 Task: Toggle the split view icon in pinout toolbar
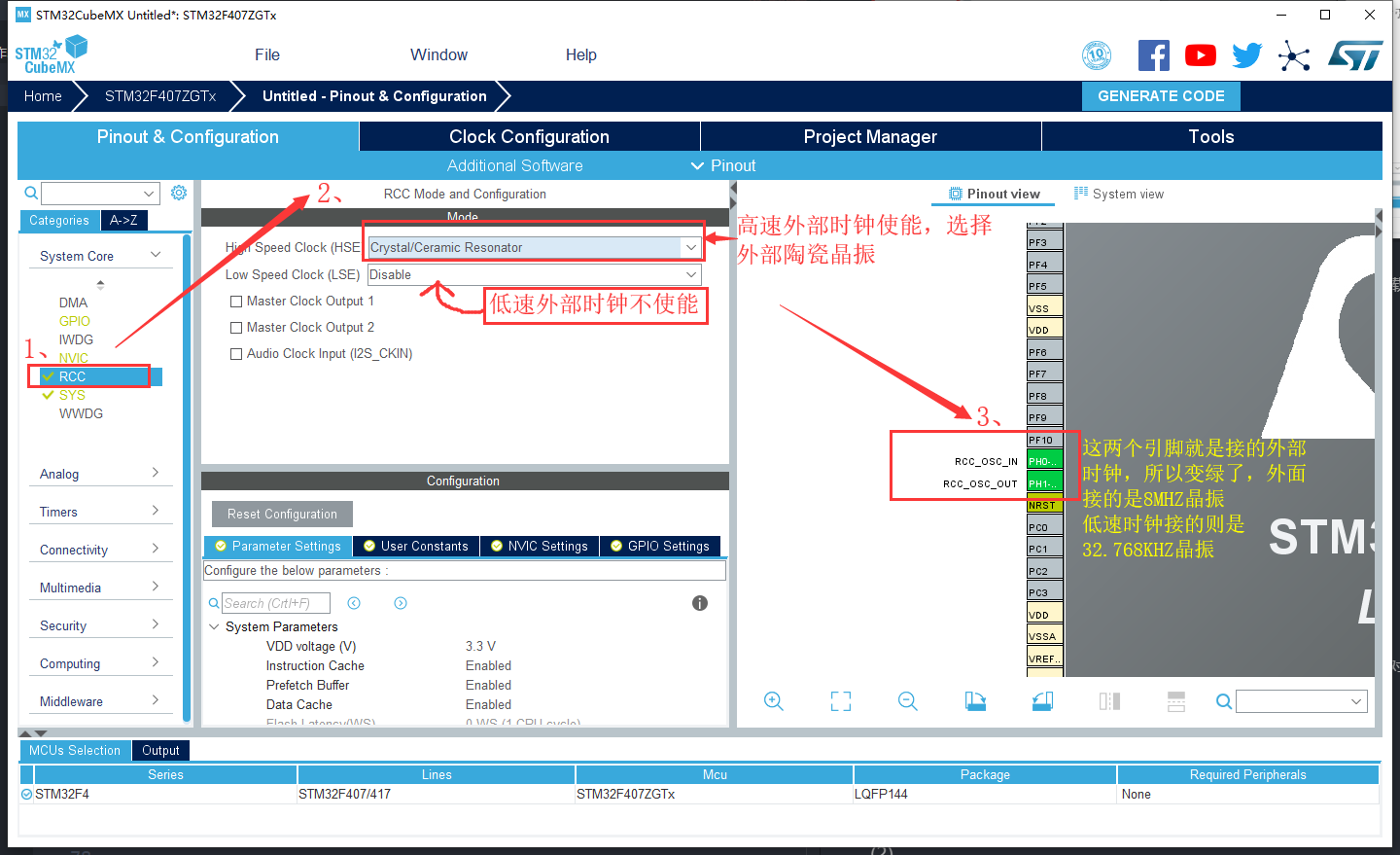1109,701
